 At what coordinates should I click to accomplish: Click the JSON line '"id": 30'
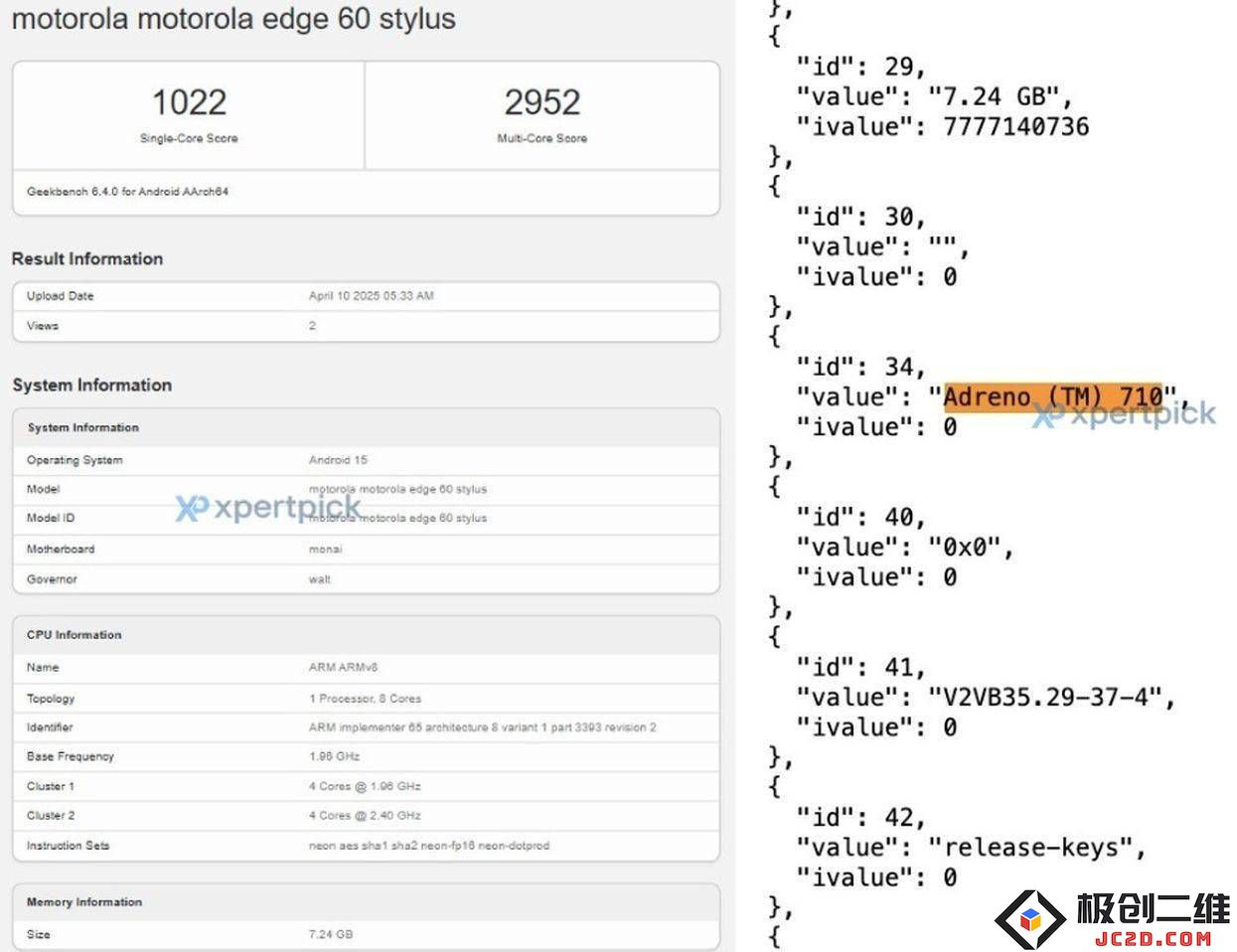(860, 217)
